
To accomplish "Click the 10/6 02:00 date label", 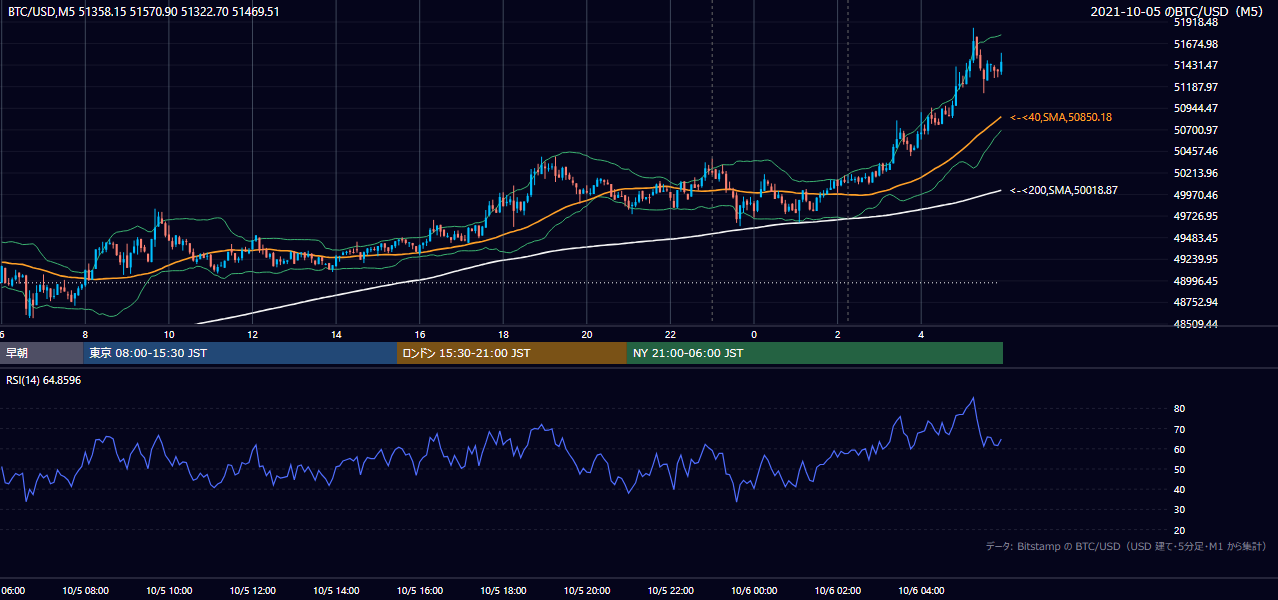I will coord(837,590).
